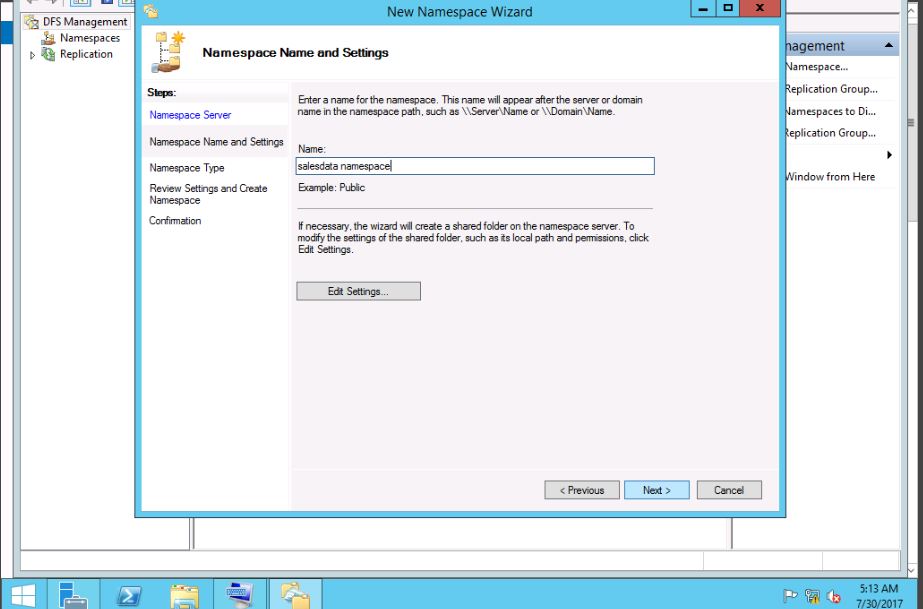
Task: Collapse the Actions pane header arrow
Action: pyautogui.click(x=889, y=45)
